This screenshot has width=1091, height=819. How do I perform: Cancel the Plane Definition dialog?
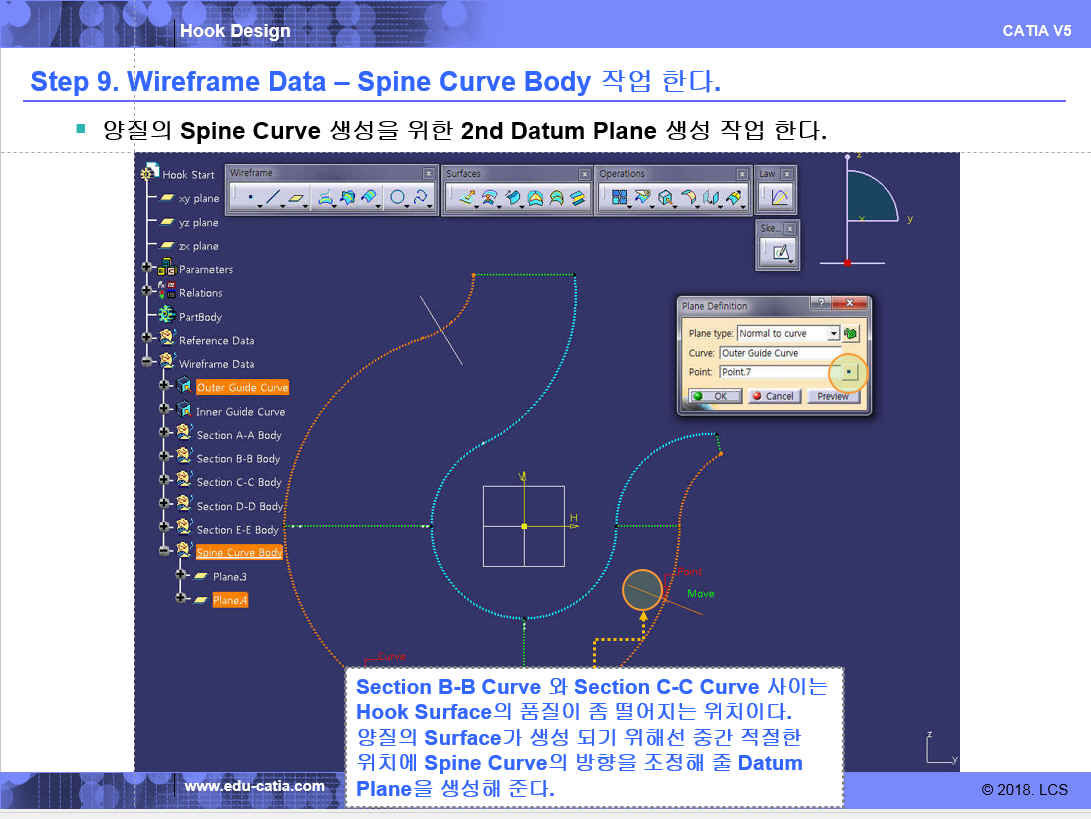(x=772, y=396)
